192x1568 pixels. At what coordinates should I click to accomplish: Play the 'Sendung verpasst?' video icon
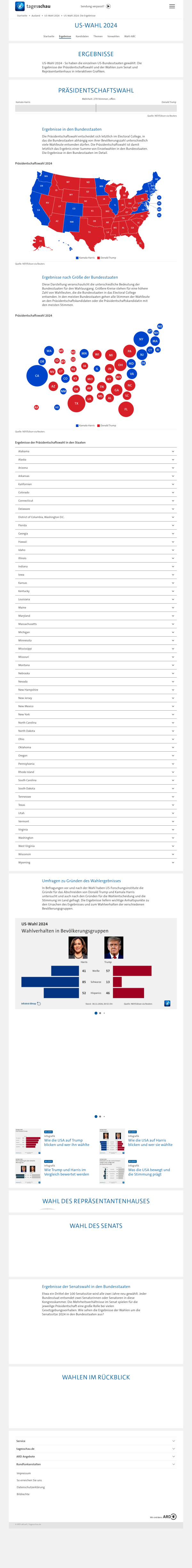(x=108, y=6)
